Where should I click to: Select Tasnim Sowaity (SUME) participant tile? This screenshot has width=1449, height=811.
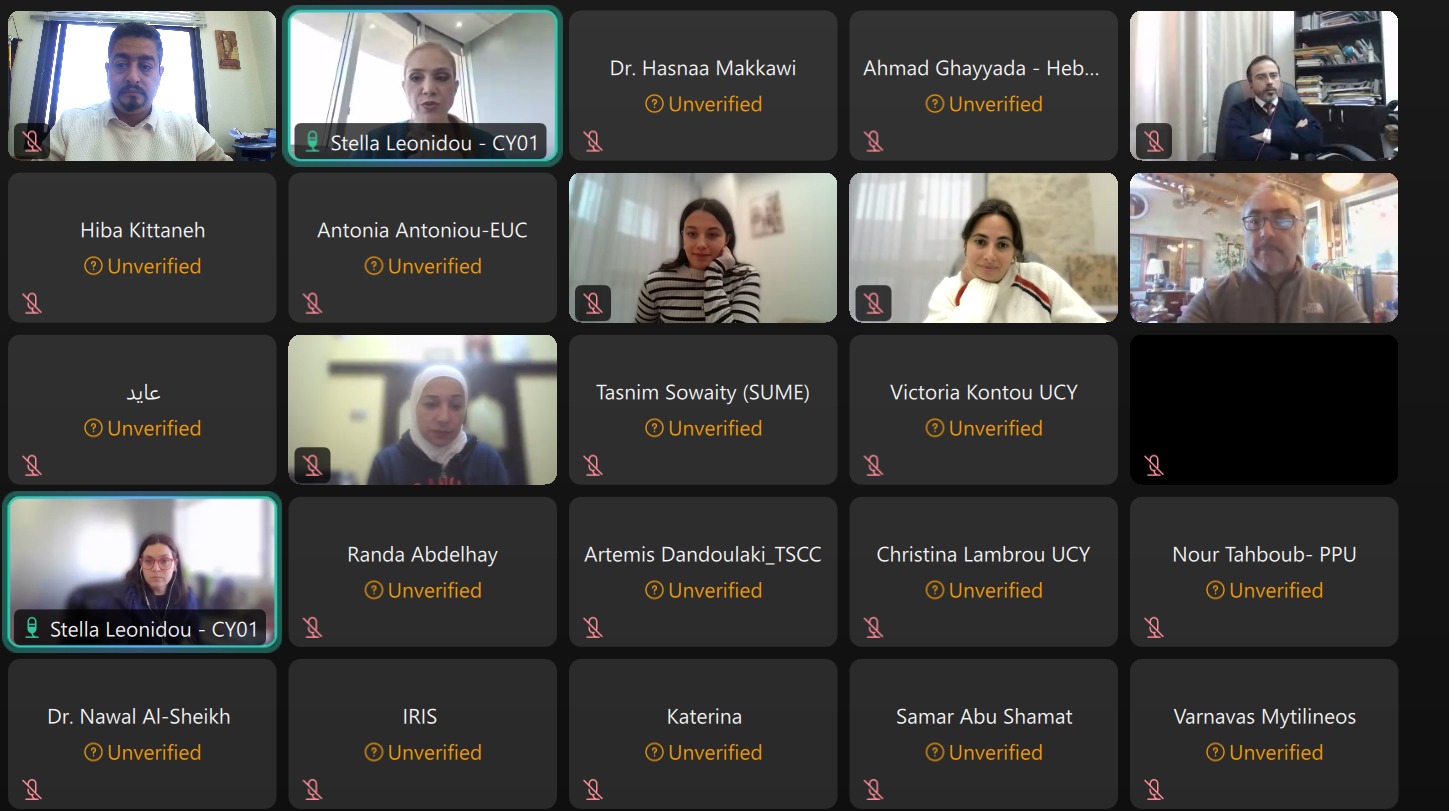coord(703,410)
